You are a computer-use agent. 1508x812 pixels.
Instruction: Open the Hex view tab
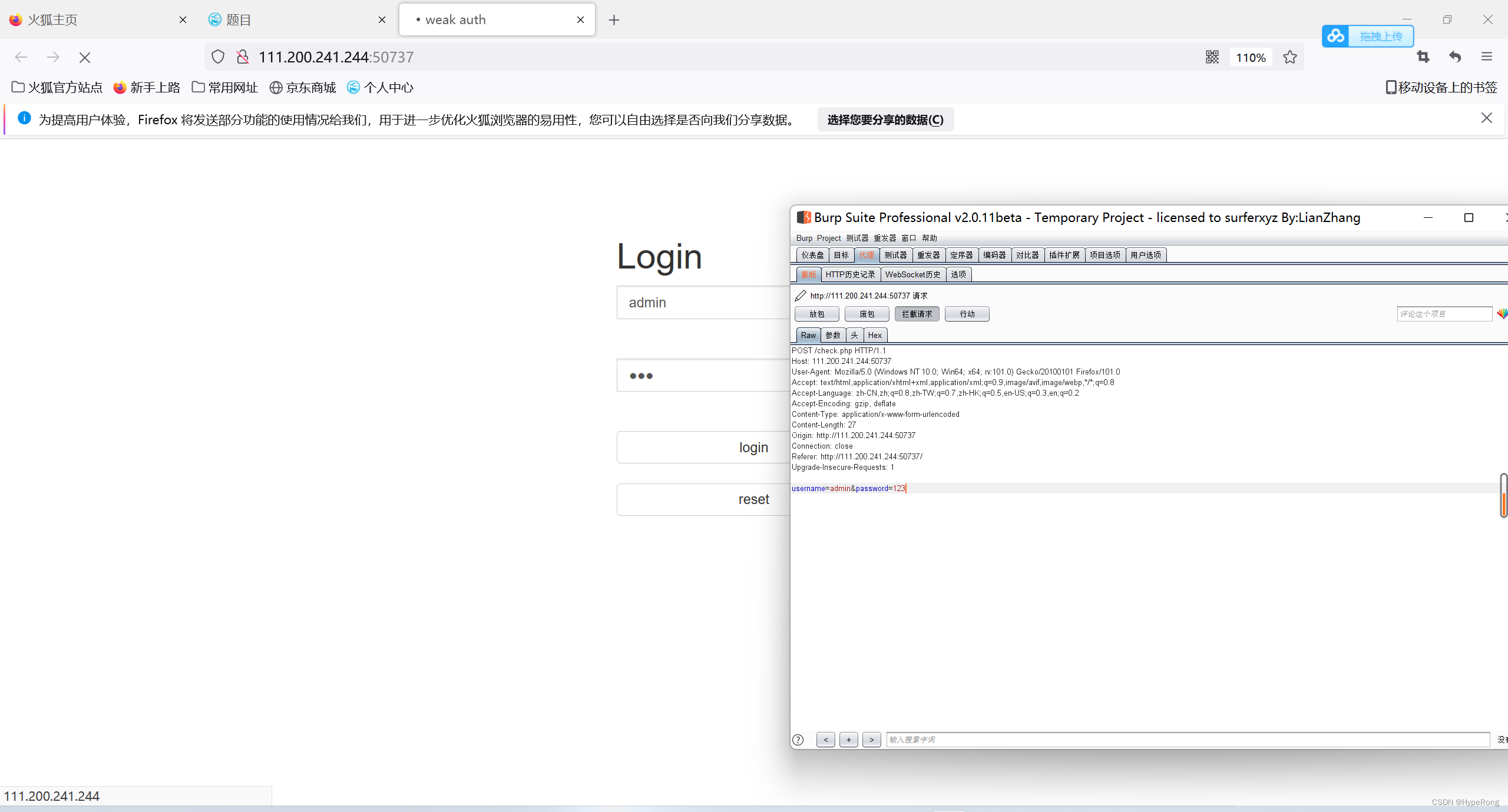coord(875,335)
